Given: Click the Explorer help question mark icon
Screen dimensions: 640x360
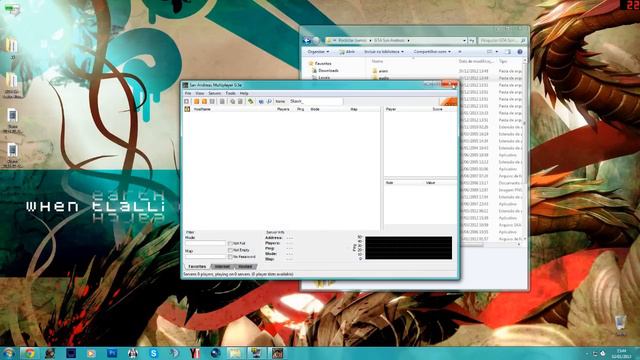Looking at the screenshot, I should click(x=520, y=52).
